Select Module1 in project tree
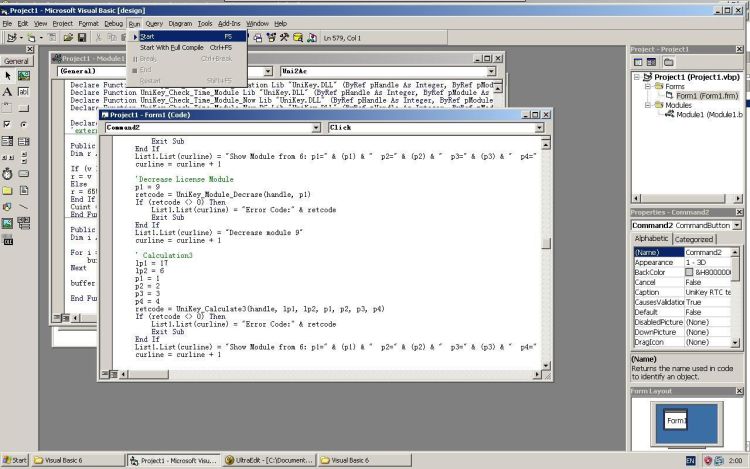The height and width of the screenshot is (469, 750). click(709, 114)
